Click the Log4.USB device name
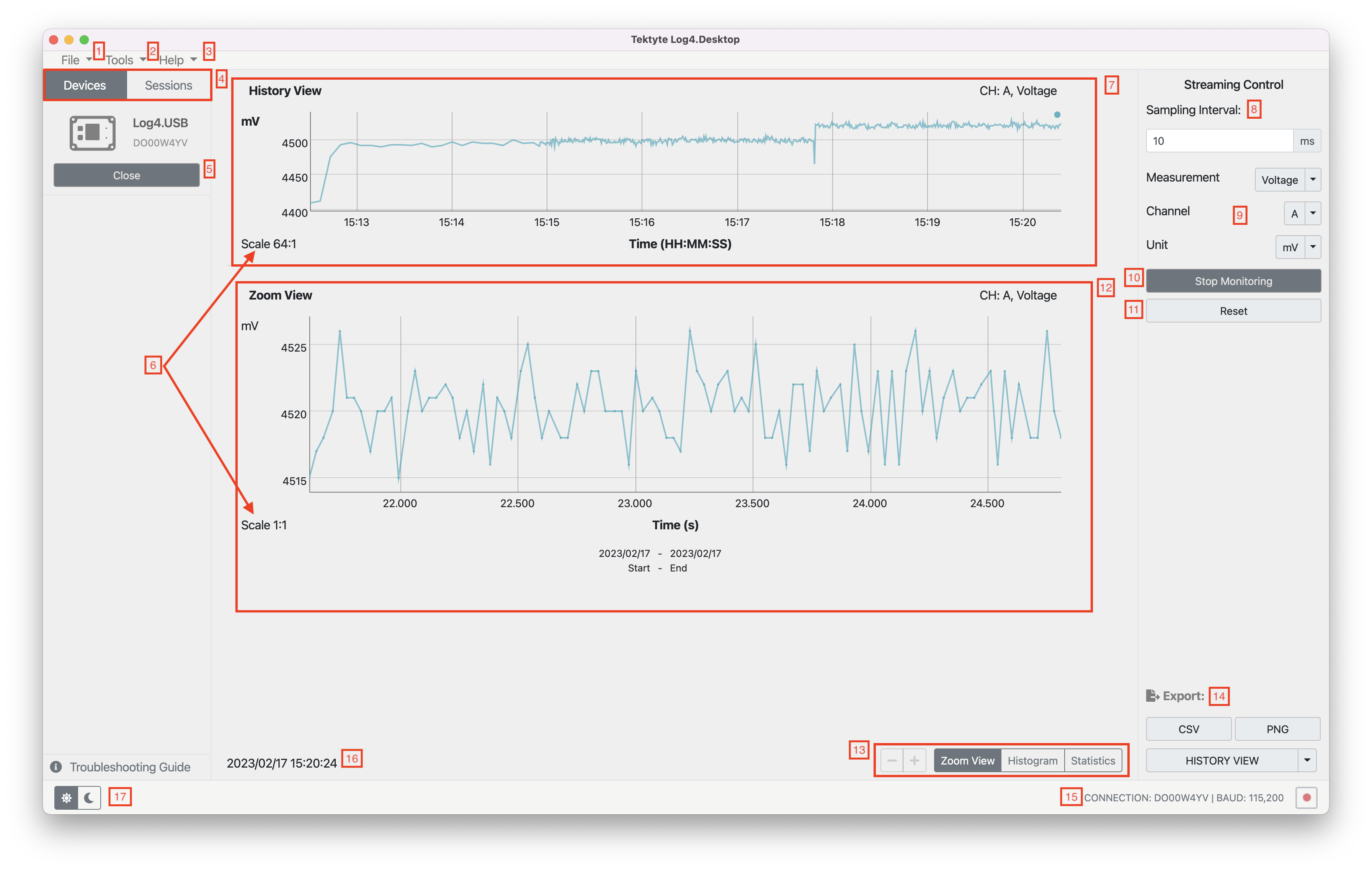 (160, 123)
